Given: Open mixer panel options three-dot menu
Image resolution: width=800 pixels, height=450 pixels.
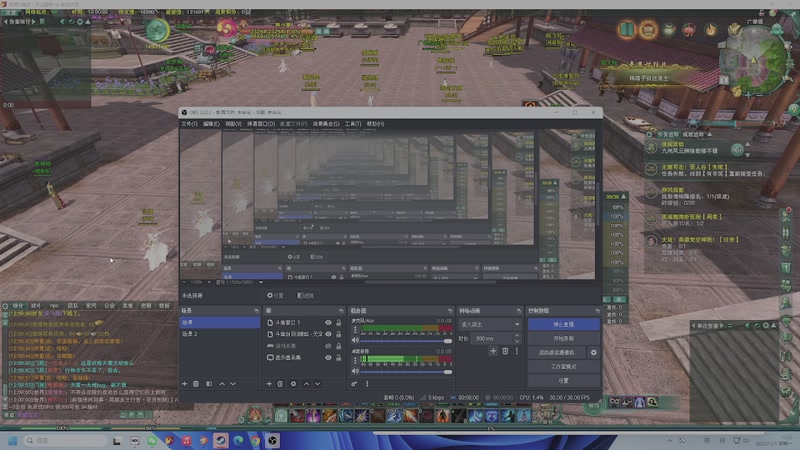Looking at the screenshot, I should [x=367, y=384].
